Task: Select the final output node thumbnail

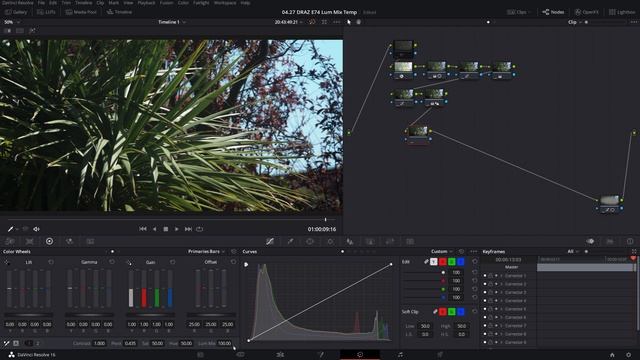Action: [609, 200]
